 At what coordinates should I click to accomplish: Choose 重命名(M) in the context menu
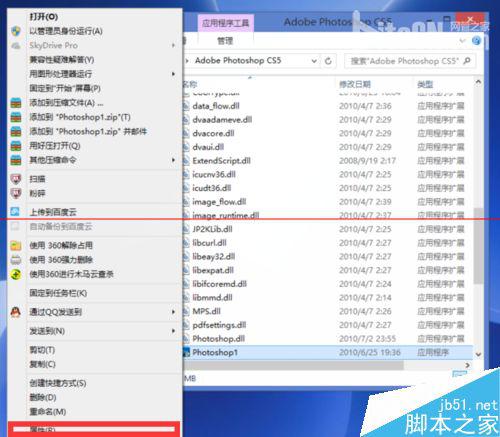click(48, 412)
